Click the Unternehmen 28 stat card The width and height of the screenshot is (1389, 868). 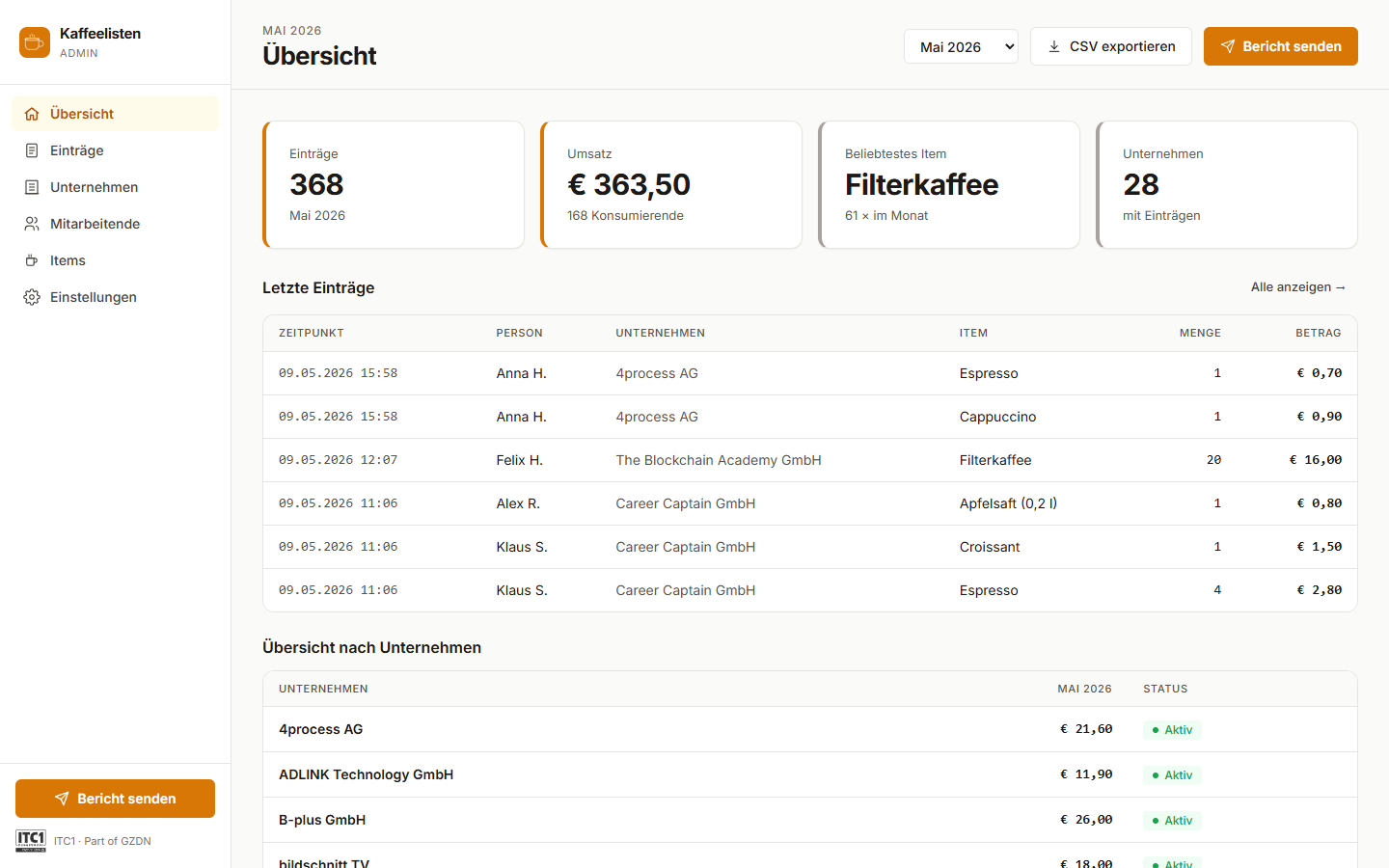click(x=1227, y=184)
